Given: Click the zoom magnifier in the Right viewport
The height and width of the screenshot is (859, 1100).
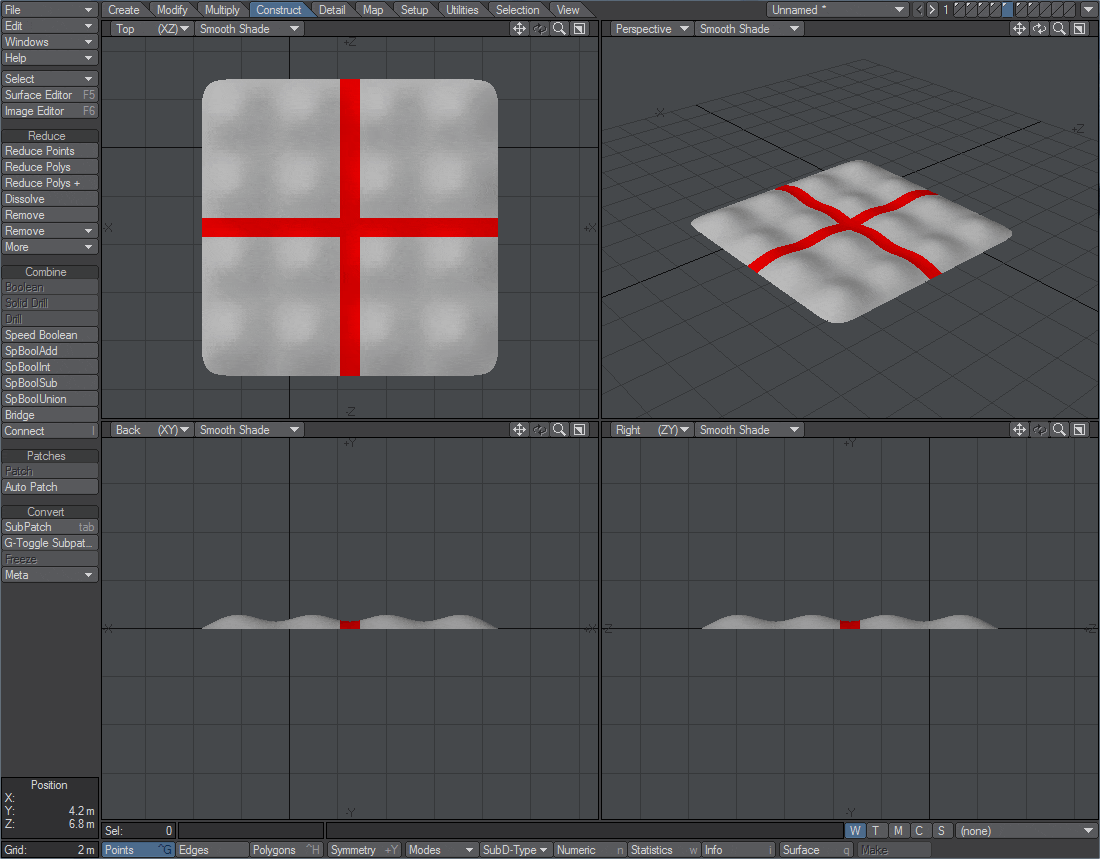Looking at the screenshot, I should pos(1059,430).
